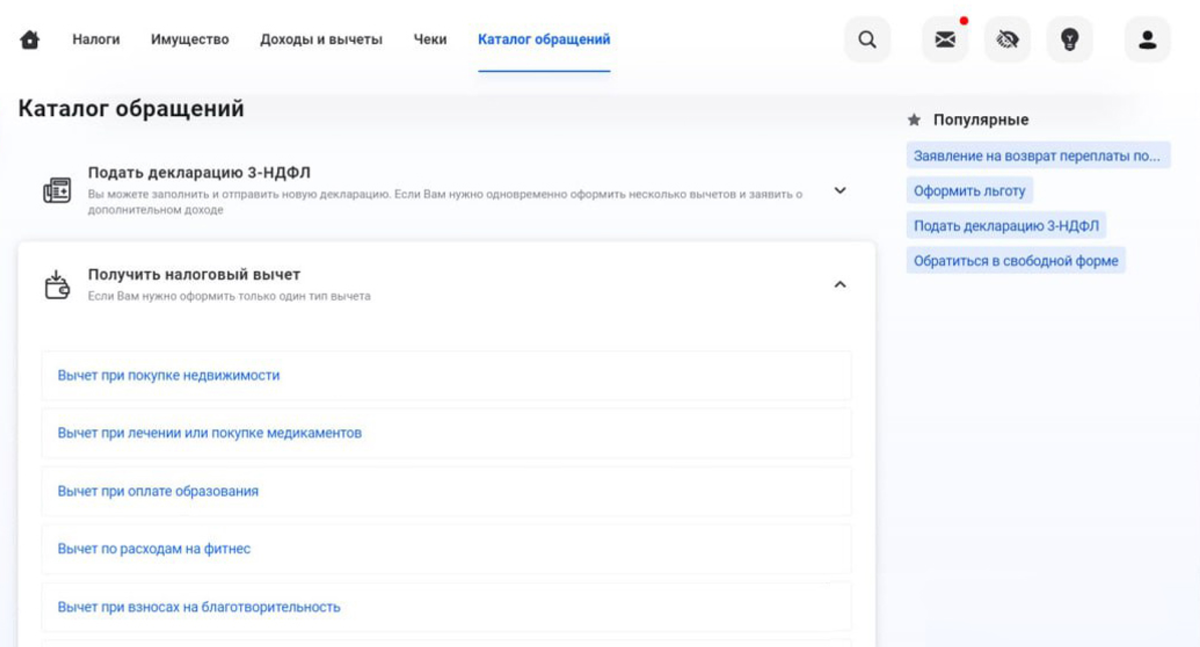Click the Оформить льготу popular tag

[970, 191]
